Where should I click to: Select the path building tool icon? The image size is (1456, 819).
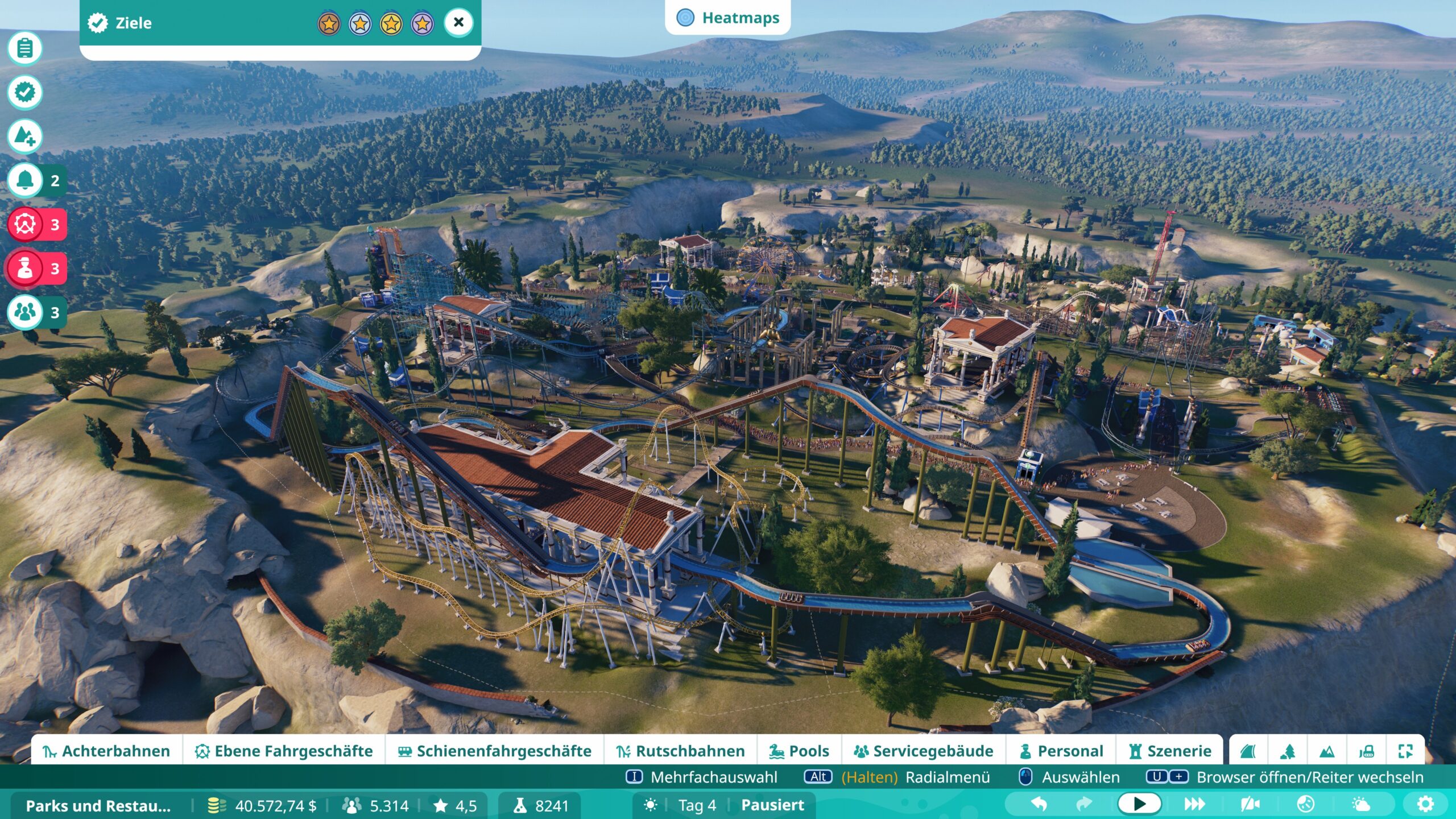coord(1248,751)
